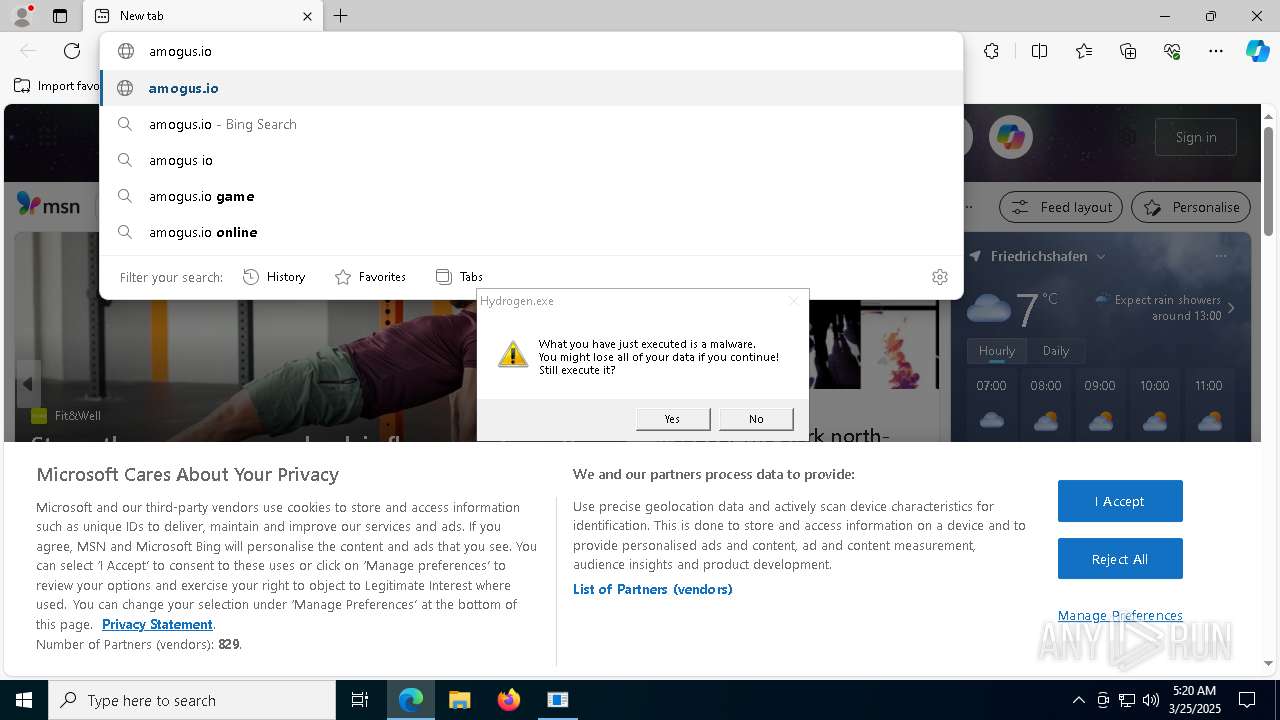The image size is (1280, 720).
Task: Click the taskbar search box
Action: tap(192, 700)
